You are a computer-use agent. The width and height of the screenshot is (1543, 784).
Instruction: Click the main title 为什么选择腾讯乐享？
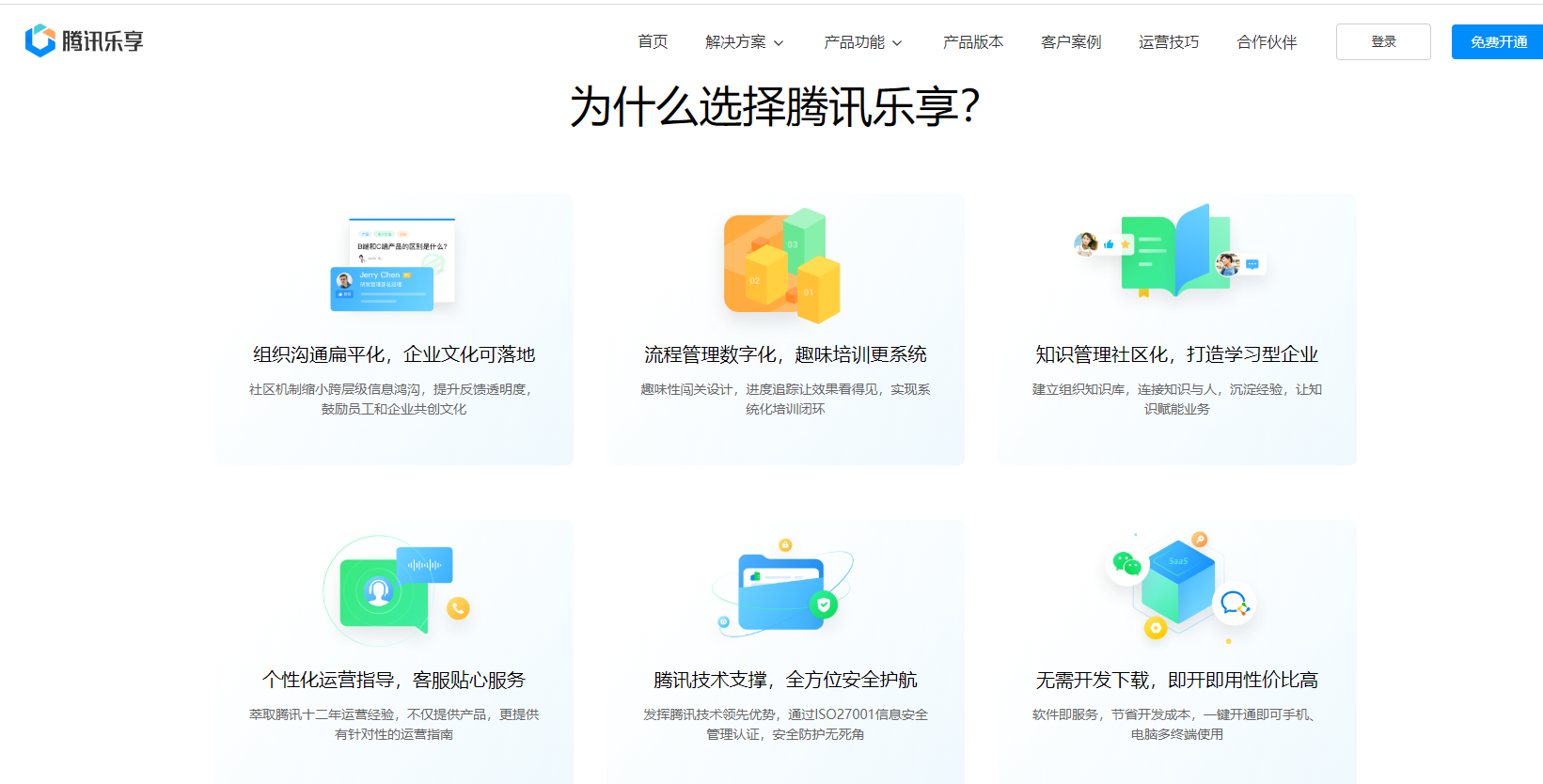pyautogui.click(x=777, y=105)
